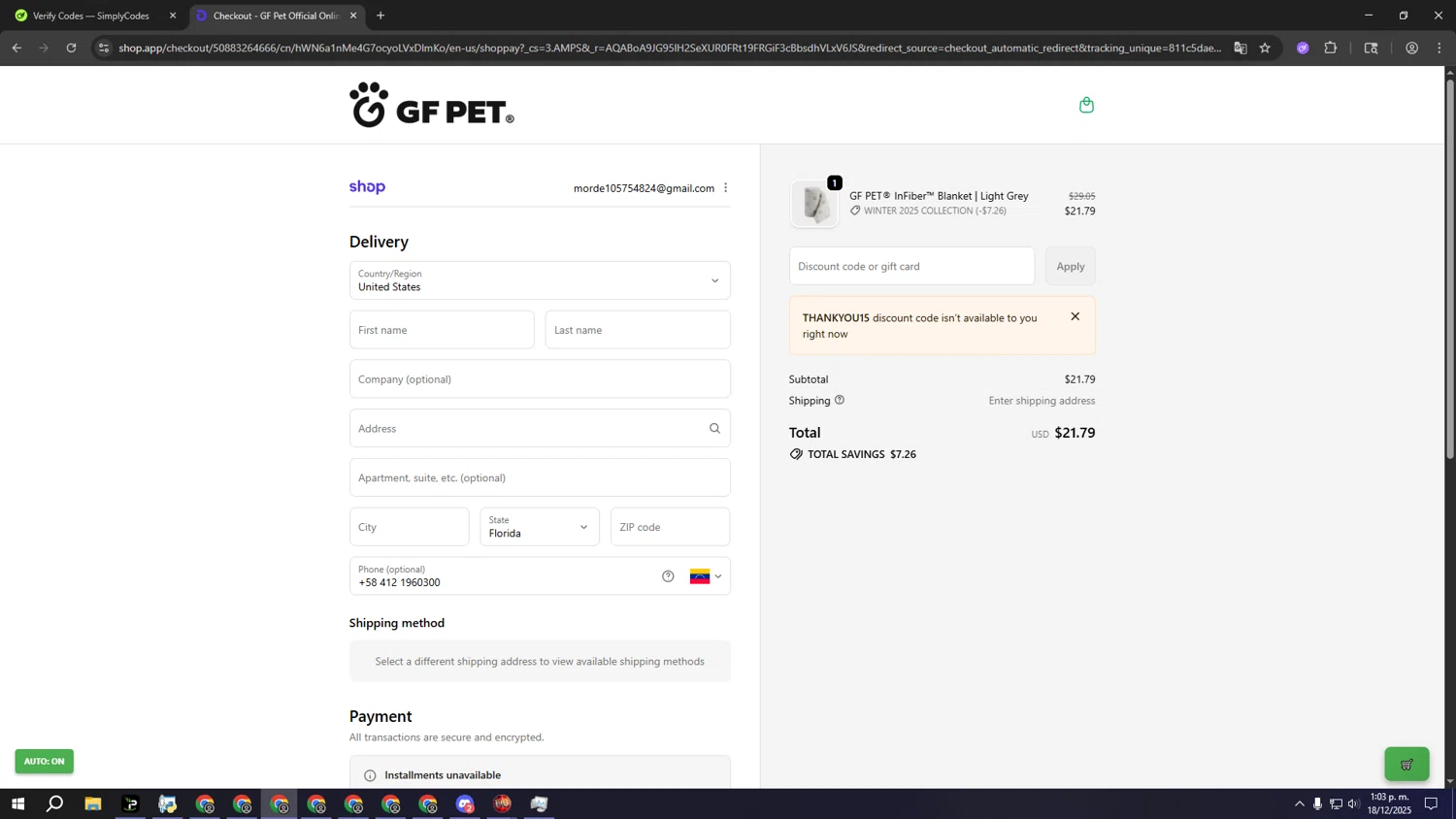Click the InFiber Blanket product thumbnail

[814, 204]
